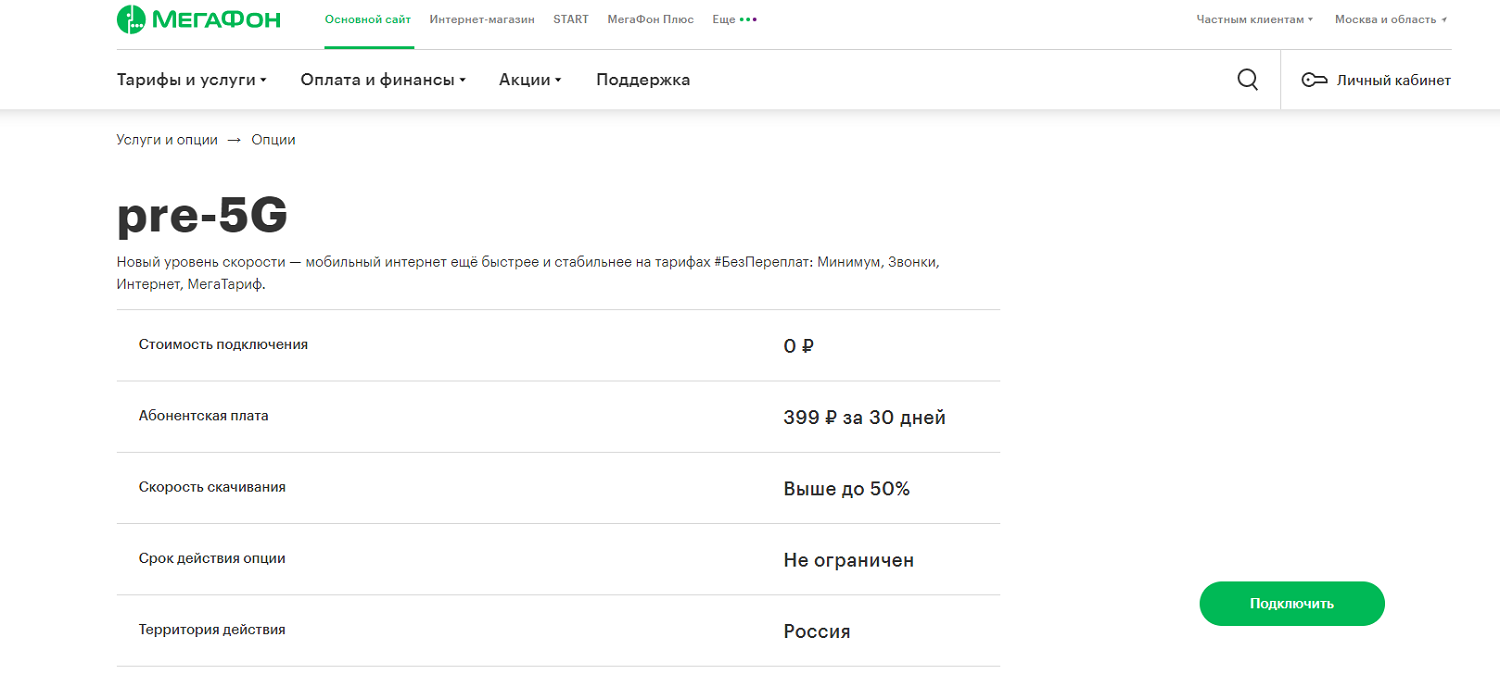Click the Абонентская плата label
The height and width of the screenshot is (687, 1500).
(204, 415)
